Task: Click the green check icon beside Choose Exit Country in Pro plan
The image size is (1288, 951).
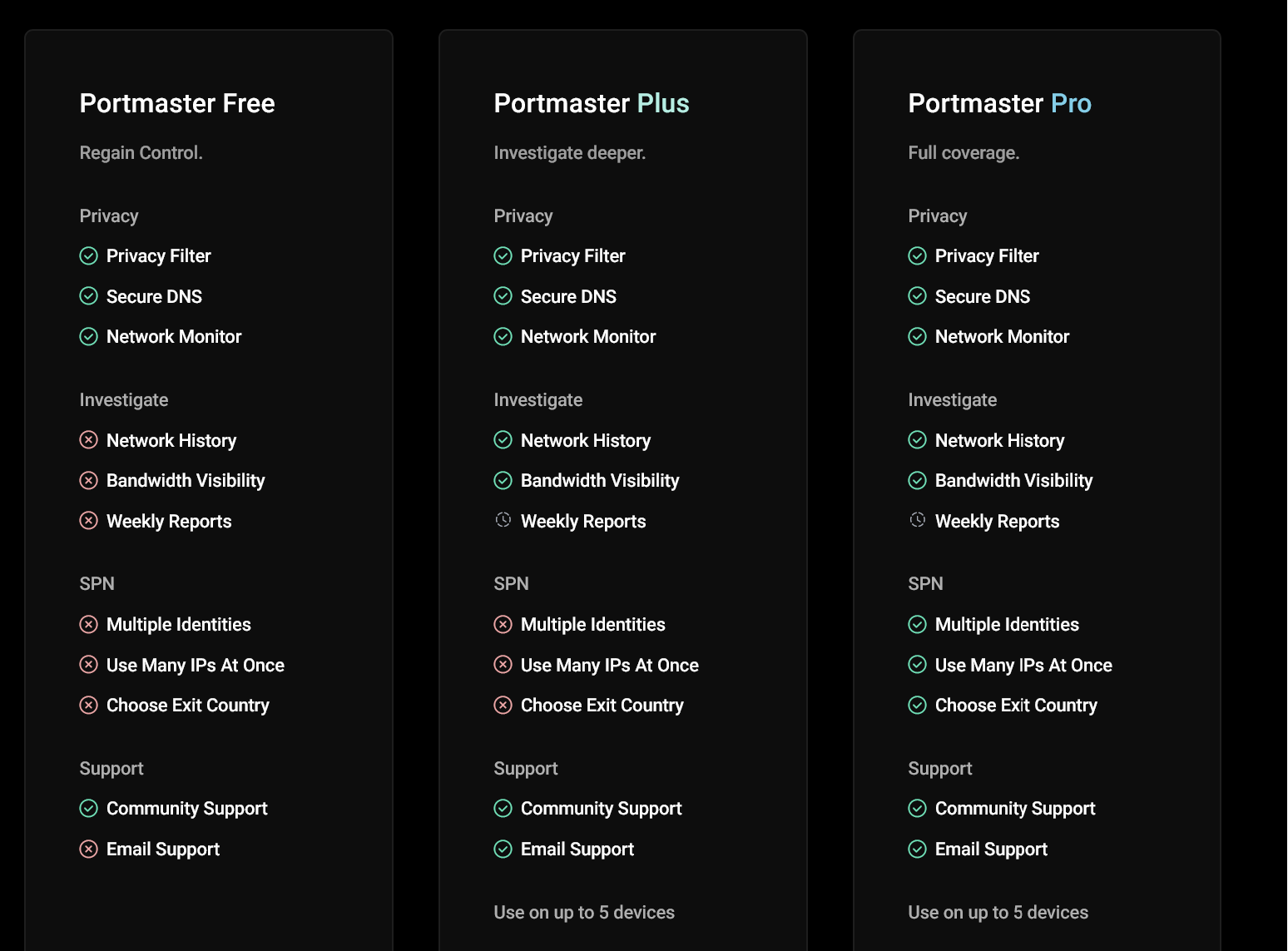Action: click(x=917, y=706)
